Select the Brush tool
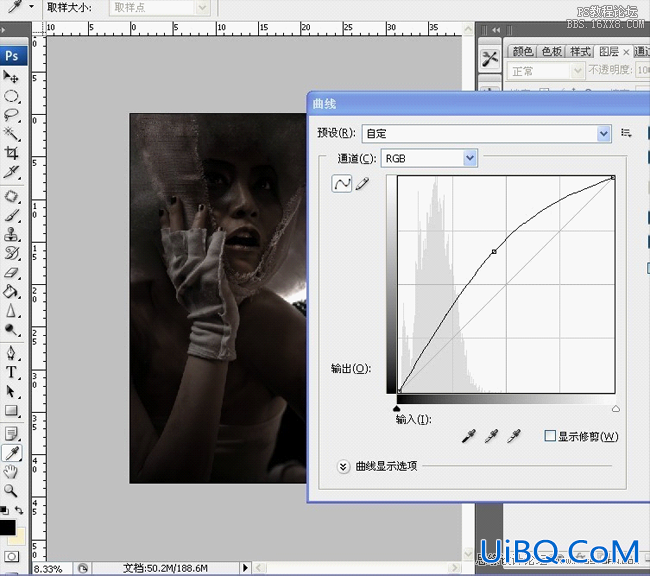 (11, 215)
